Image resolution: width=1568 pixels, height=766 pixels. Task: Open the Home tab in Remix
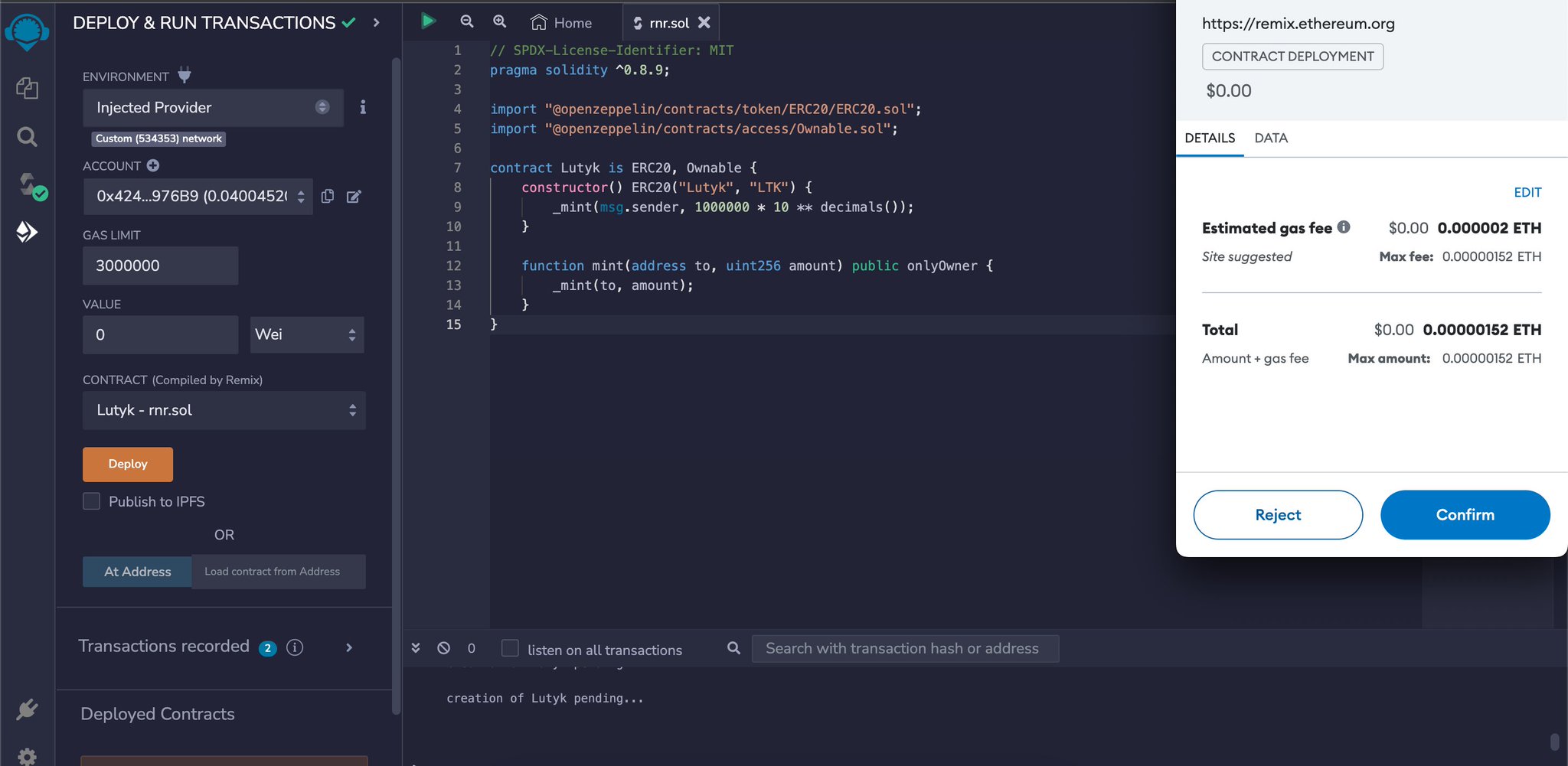click(561, 22)
